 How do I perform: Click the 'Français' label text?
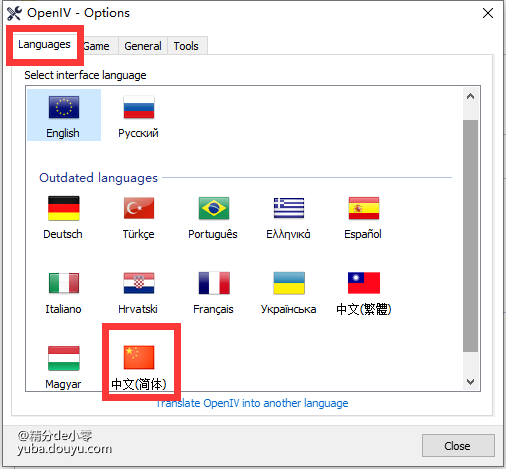213,309
